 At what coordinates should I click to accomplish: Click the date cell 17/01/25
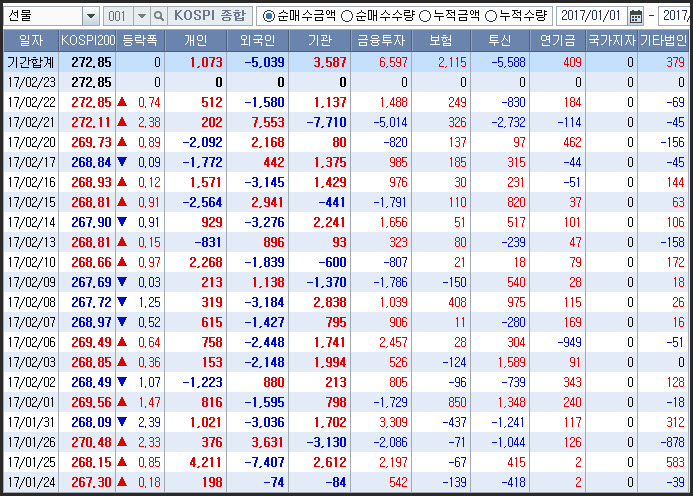click(x=31, y=462)
